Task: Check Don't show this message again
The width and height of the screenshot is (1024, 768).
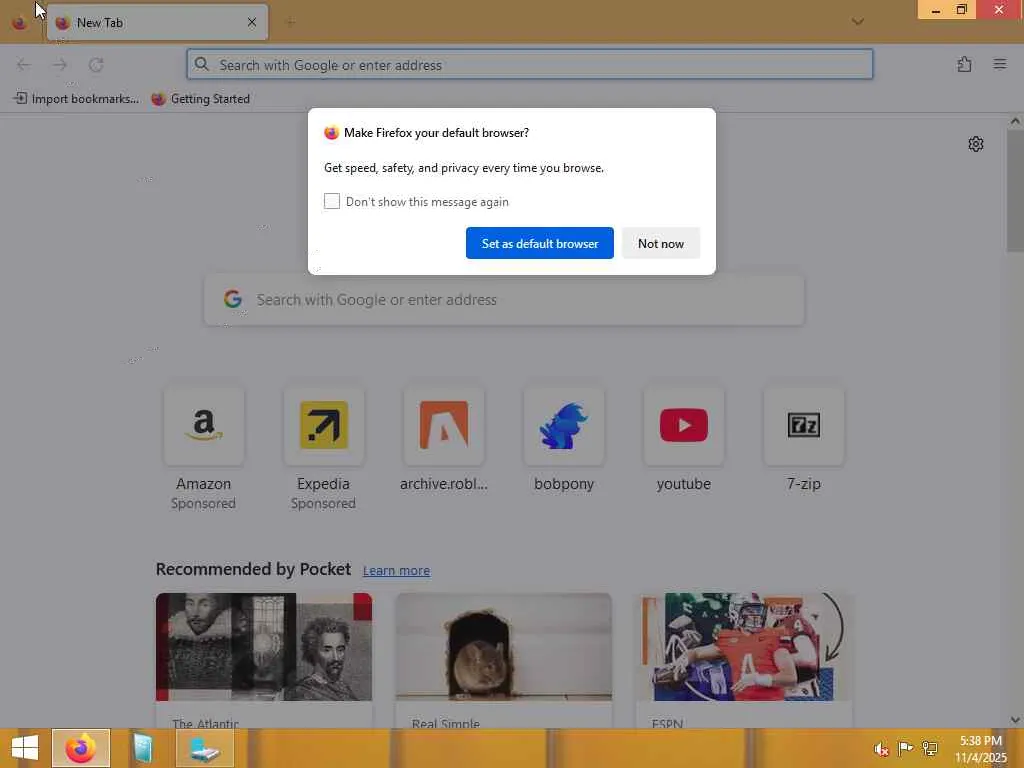Action: point(332,201)
